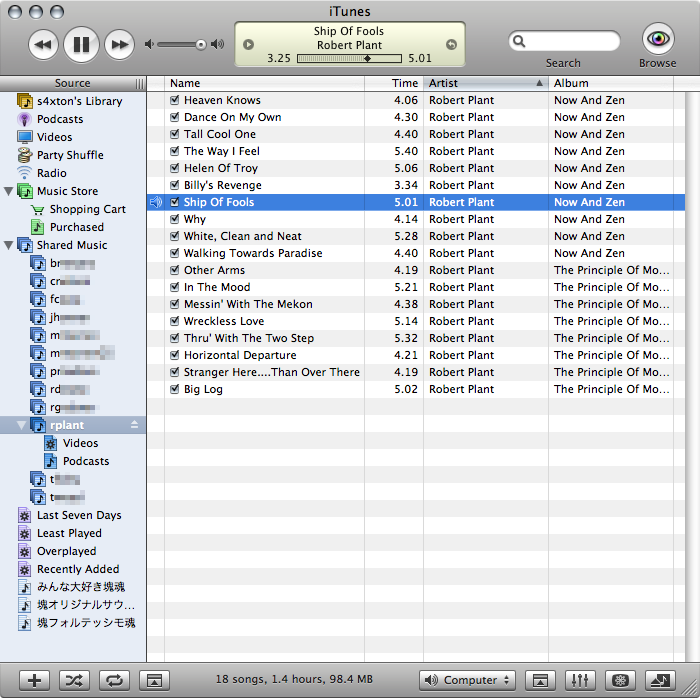This screenshot has height=698, width=700.
Task: Pause the currently playing song
Action: click(x=81, y=44)
